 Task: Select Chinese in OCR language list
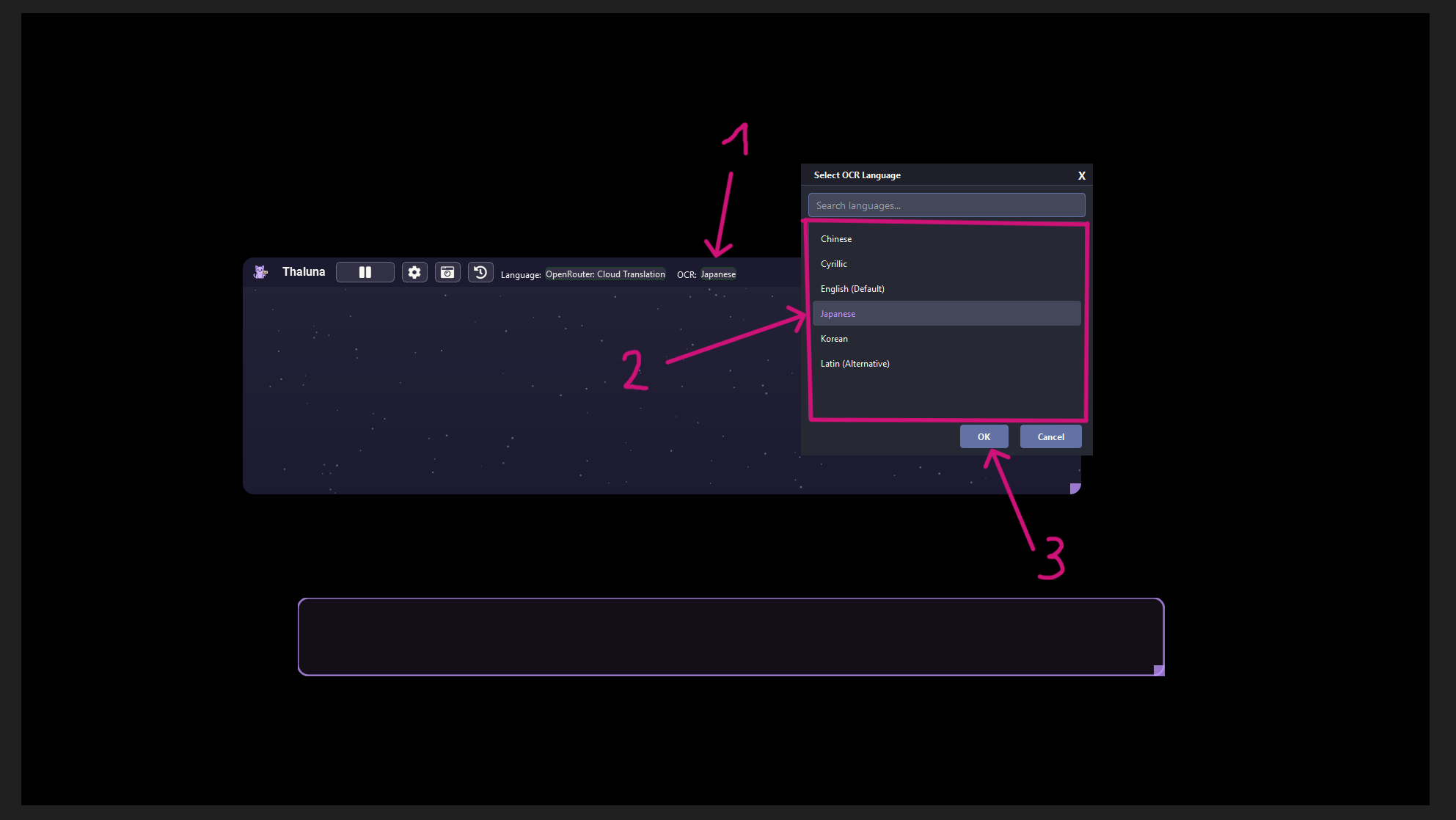click(836, 239)
